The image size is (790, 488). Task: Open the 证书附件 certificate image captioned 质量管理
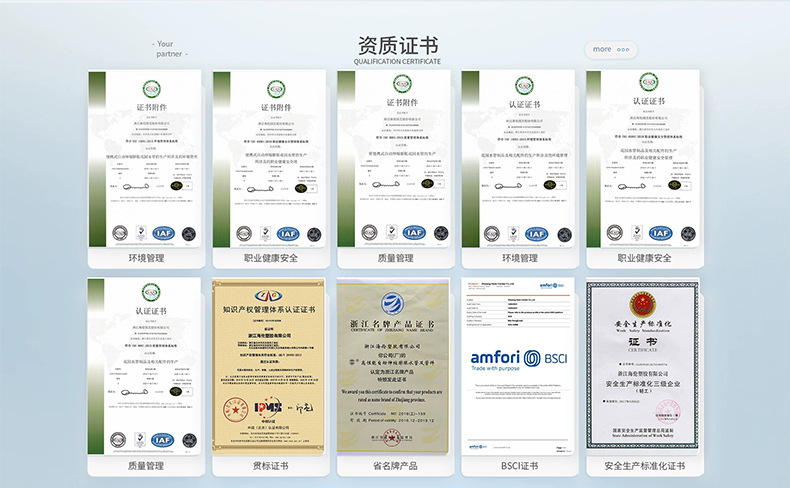[394, 159]
